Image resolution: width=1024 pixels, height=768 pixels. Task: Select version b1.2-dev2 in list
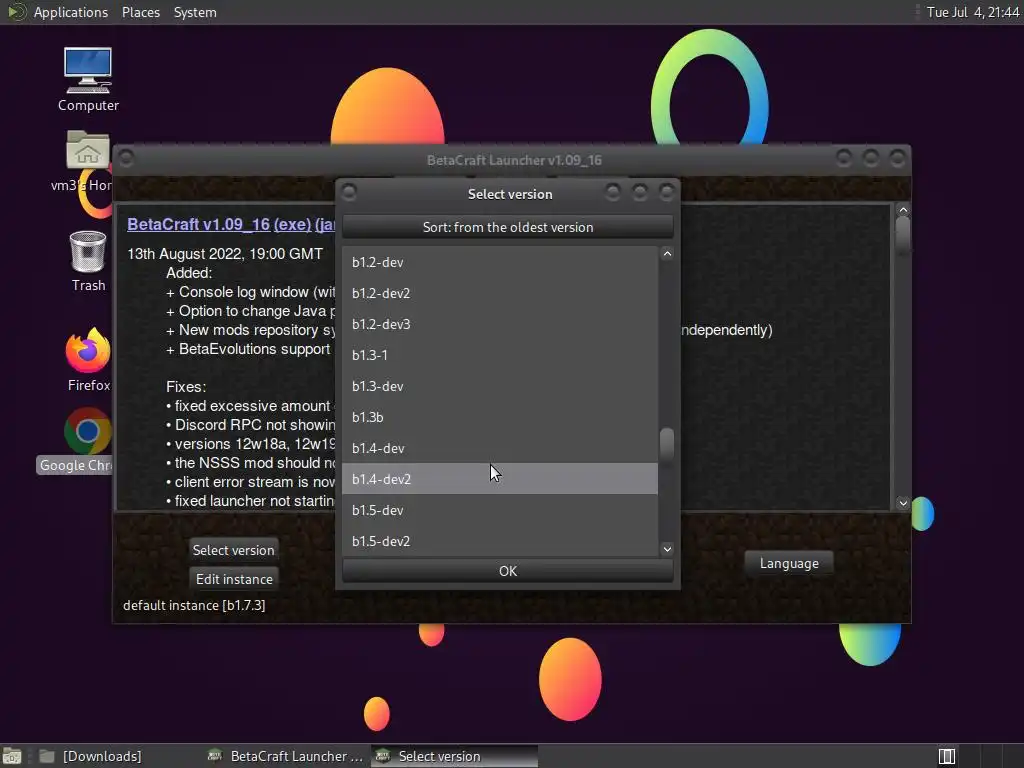click(500, 293)
